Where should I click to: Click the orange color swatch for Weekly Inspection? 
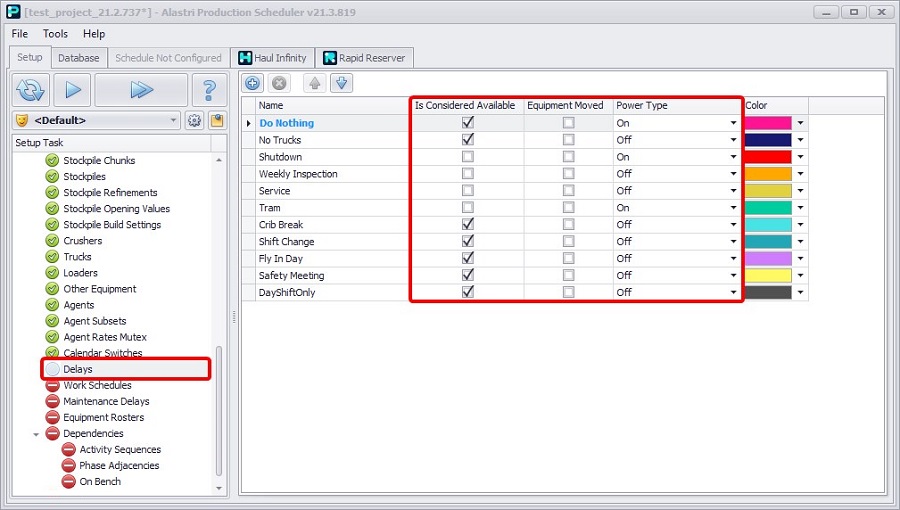[x=768, y=174]
